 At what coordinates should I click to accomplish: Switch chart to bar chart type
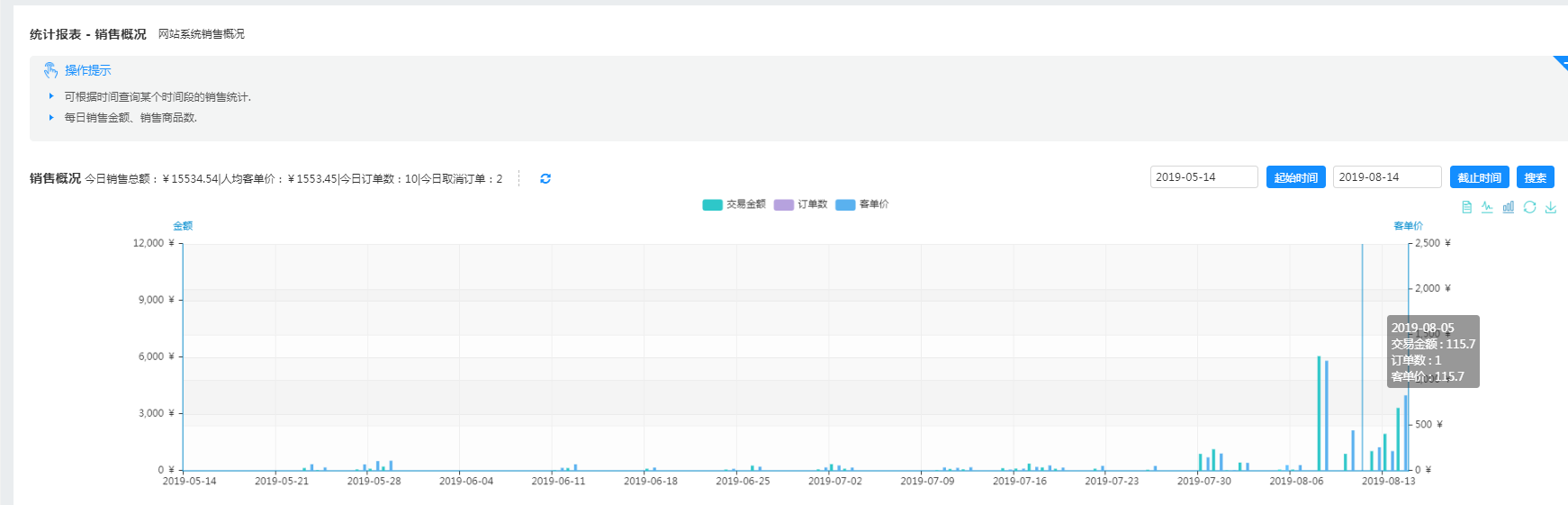(1508, 207)
